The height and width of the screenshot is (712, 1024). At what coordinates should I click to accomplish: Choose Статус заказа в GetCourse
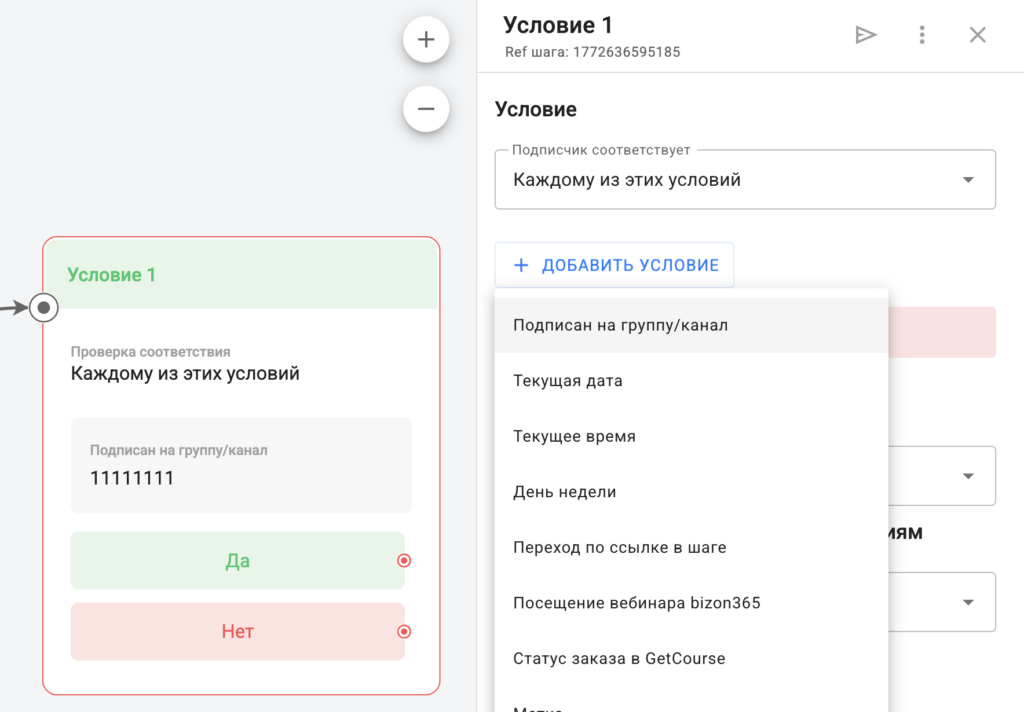click(x=619, y=659)
